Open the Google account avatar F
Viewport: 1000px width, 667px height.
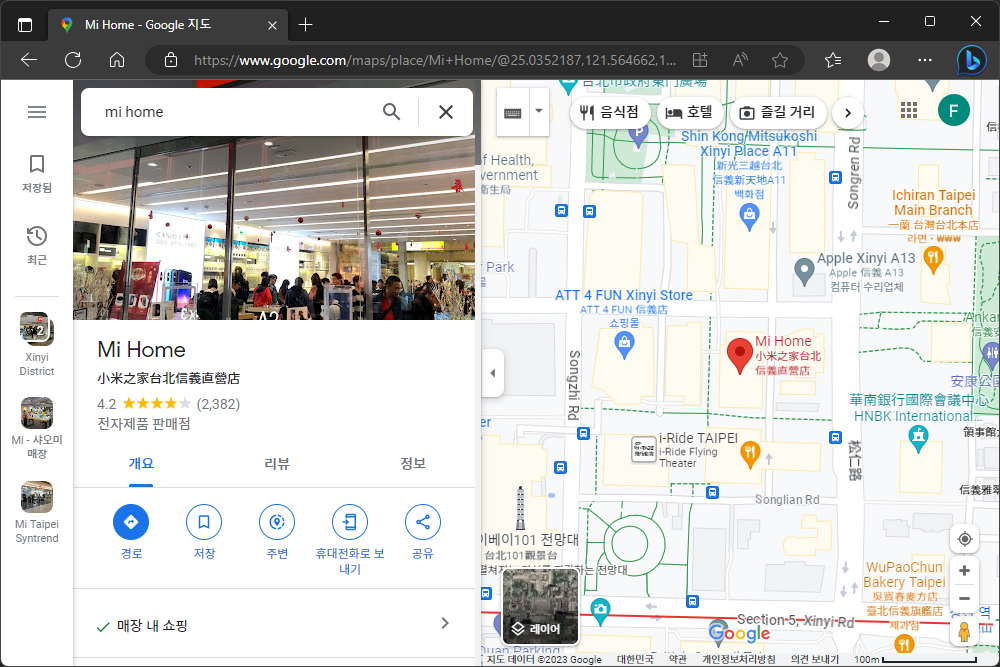954,110
